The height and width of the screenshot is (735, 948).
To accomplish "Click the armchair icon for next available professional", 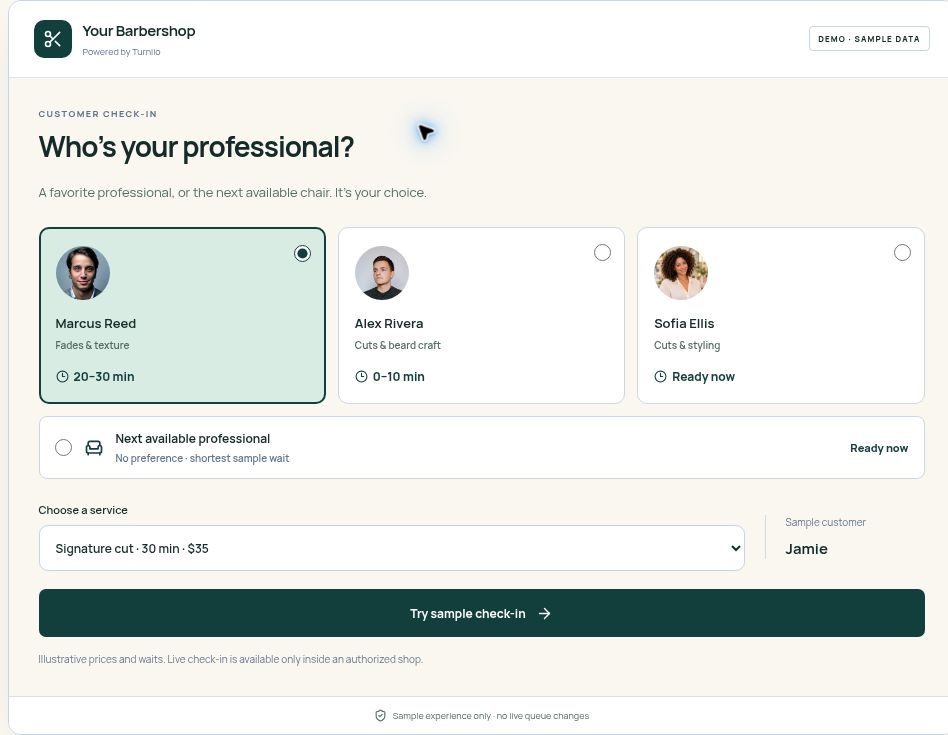I will tap(94, 448).
